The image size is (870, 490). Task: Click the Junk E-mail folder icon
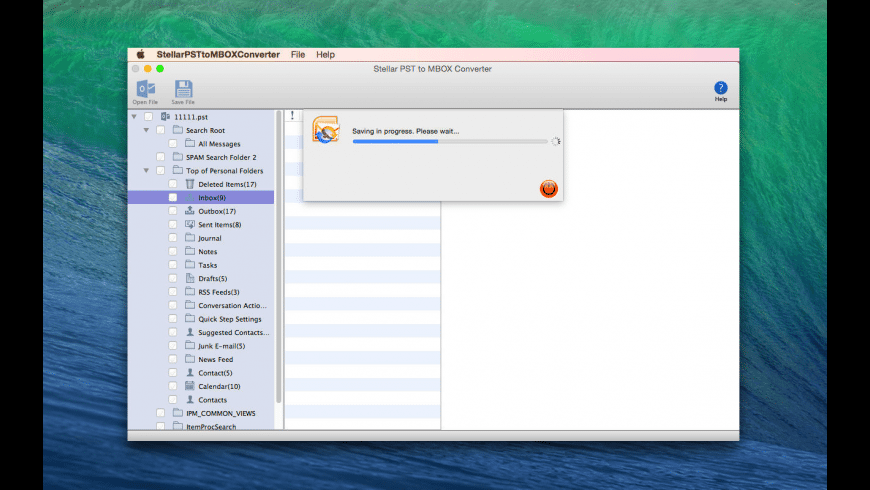[190, 345]
